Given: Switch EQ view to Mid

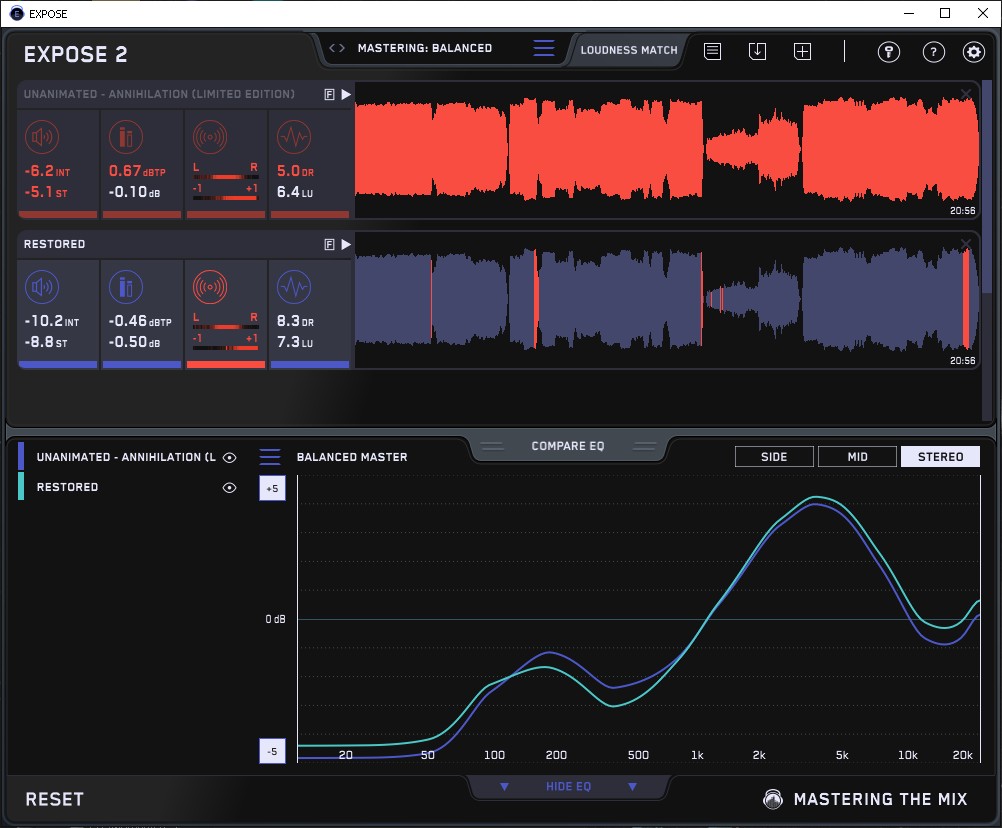Looking at the screenshot, I should [x=857, y=457].
